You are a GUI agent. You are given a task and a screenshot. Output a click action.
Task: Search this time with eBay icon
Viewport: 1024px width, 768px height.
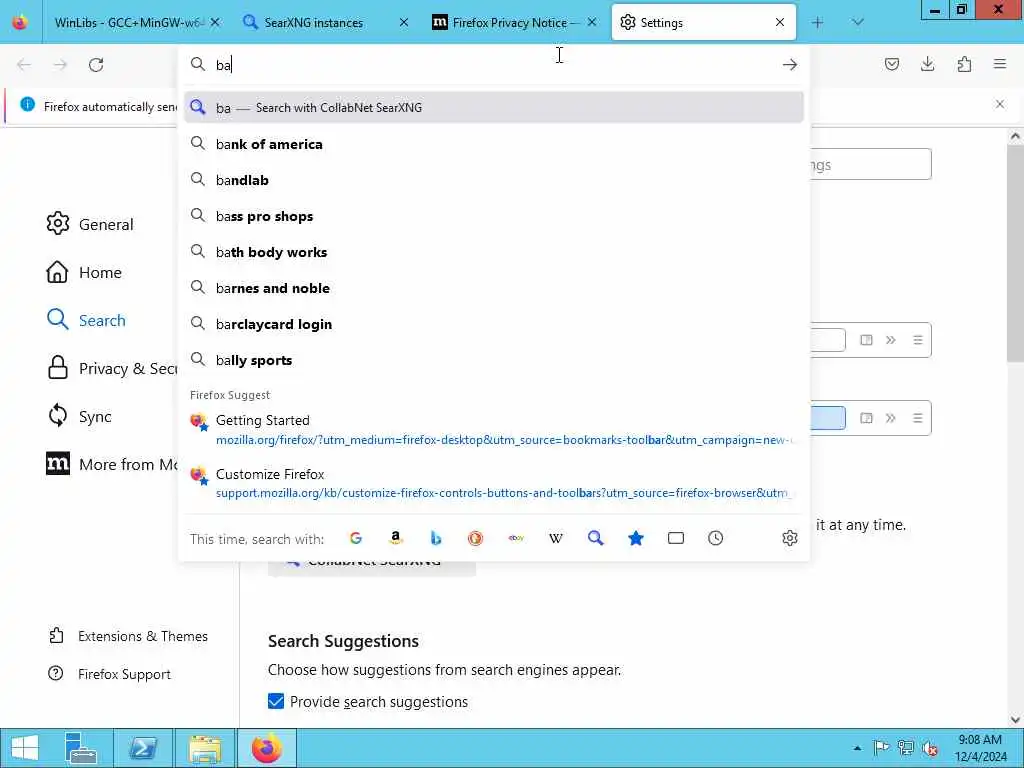(x=516, y=538)
